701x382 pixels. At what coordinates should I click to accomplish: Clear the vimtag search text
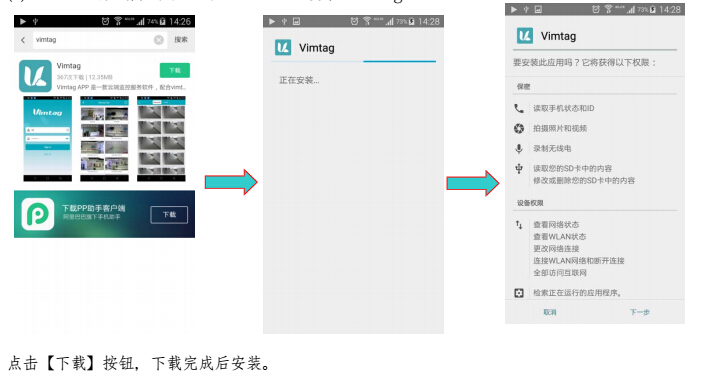pyautogui.click(x=159, y=40)
